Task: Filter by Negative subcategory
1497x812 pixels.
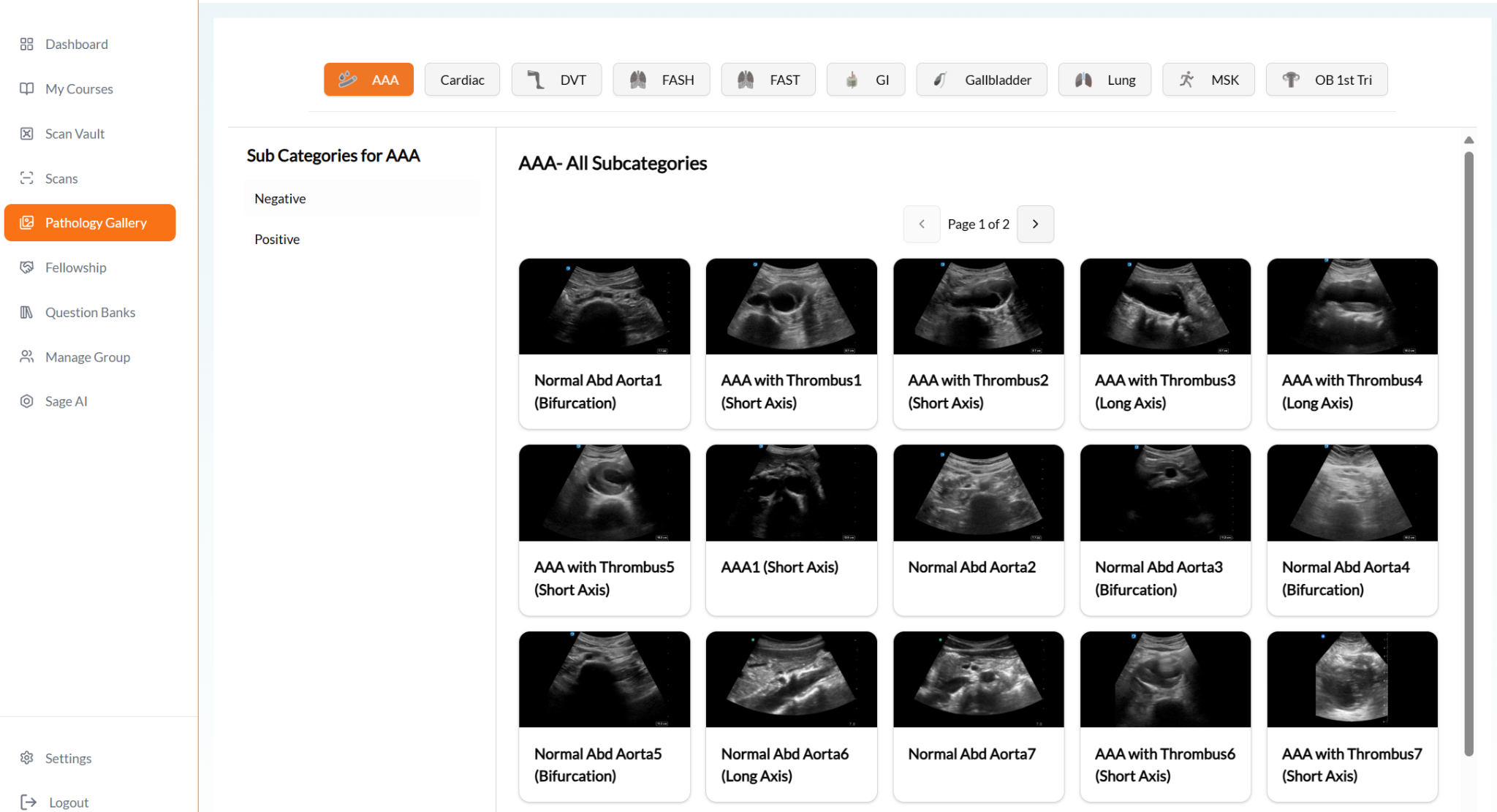Action: [x=363, y=199]
